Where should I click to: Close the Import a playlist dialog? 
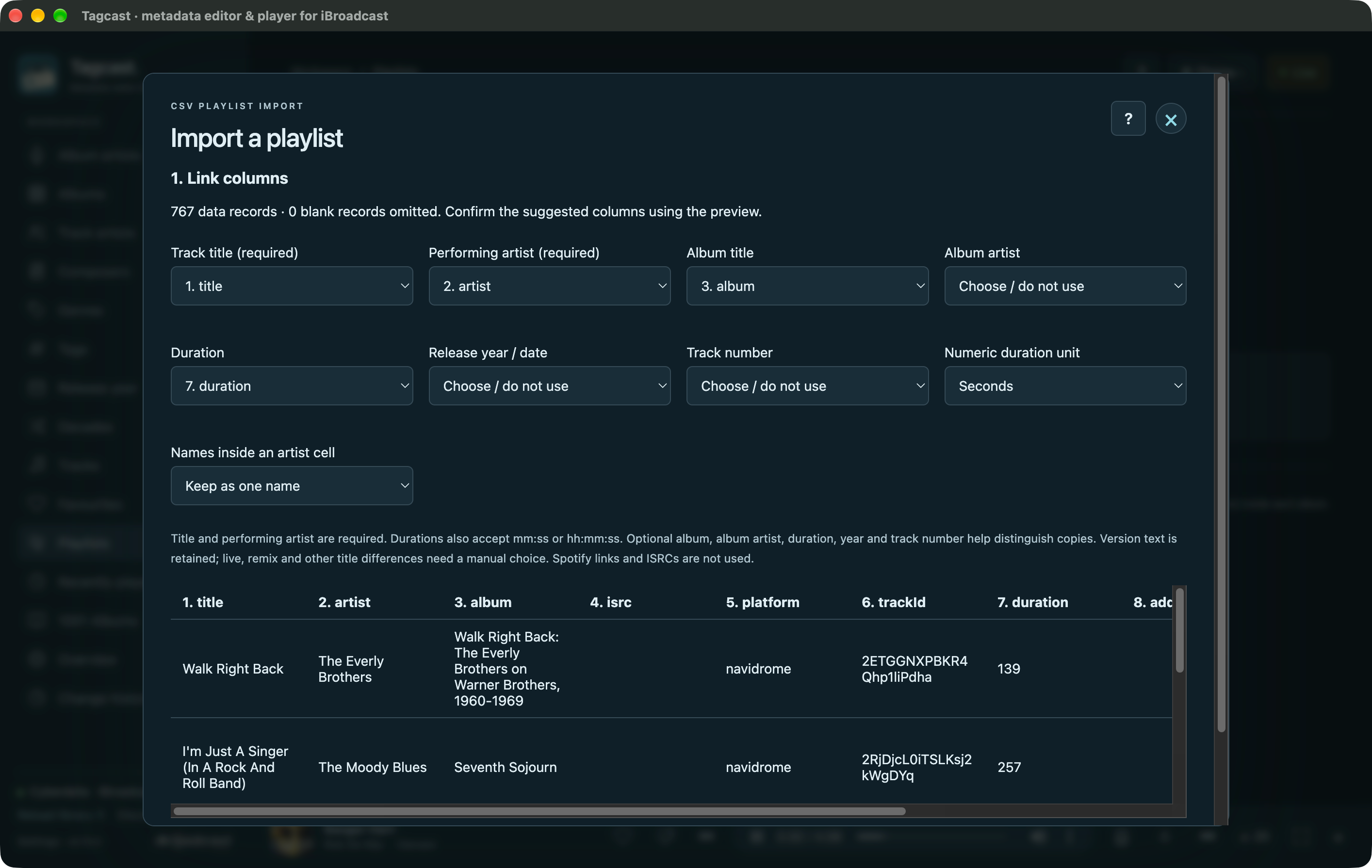(x=1170, y=119)
